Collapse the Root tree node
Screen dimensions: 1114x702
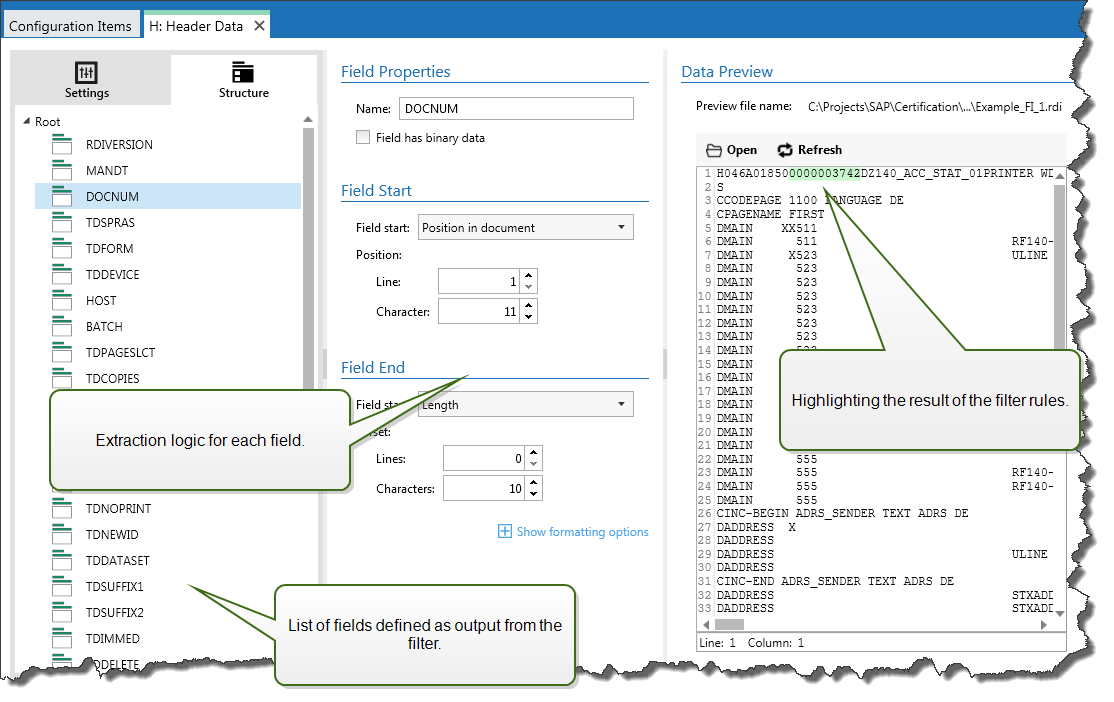click(x=25, y=122)
